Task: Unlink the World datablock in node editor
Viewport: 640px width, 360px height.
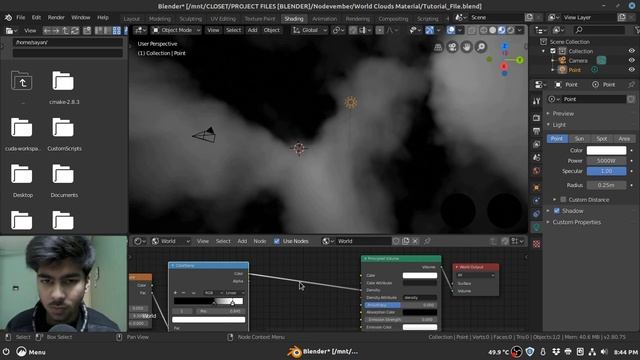Action: [415, 241]
